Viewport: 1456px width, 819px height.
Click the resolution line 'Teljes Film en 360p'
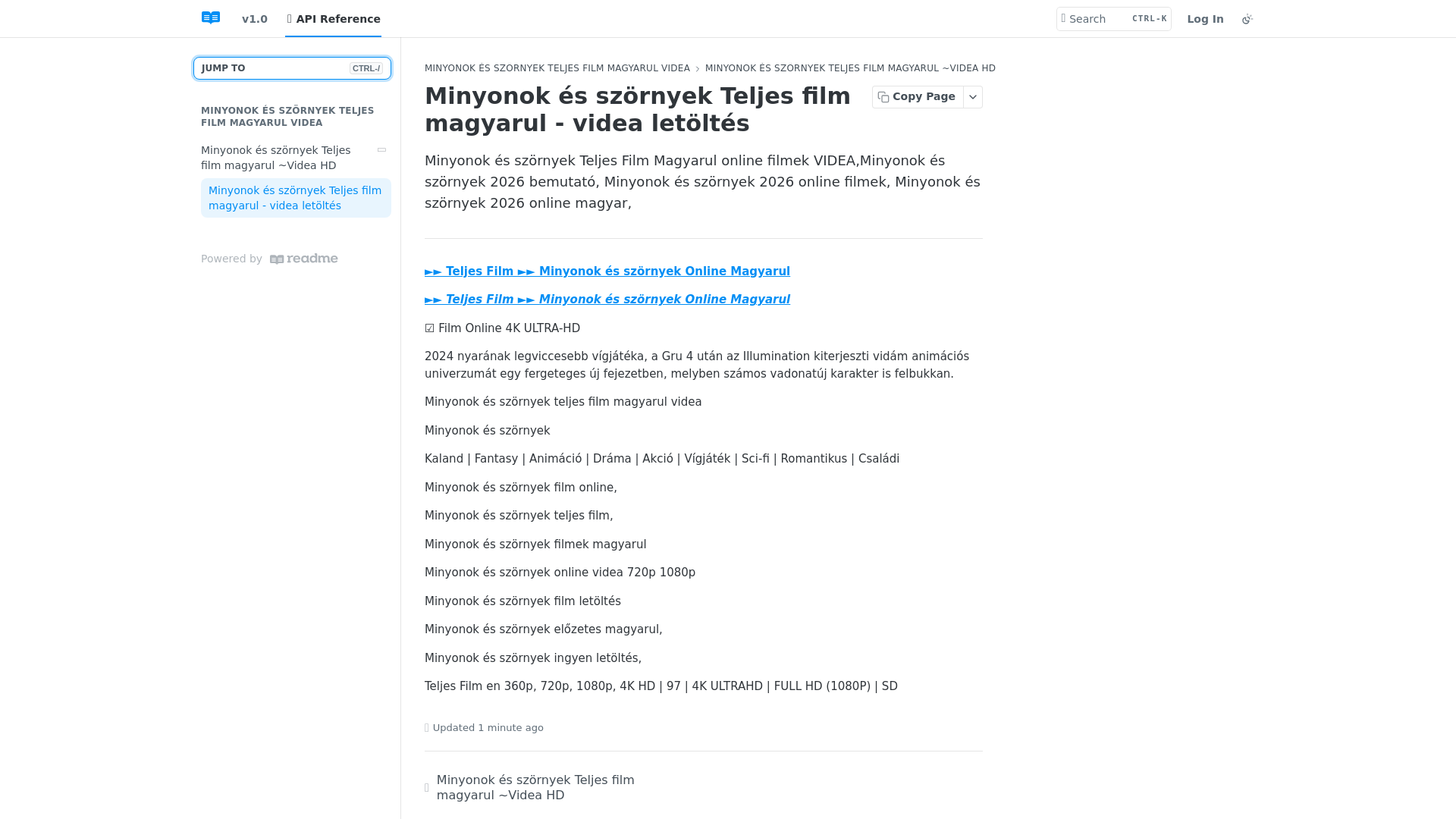(661, 686)
